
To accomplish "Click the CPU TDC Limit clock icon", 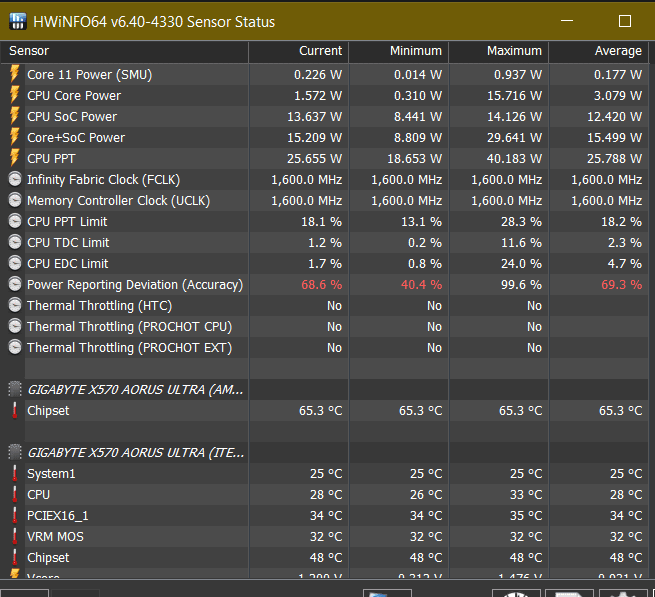I will pyautogui.click(x=15, y=242).
